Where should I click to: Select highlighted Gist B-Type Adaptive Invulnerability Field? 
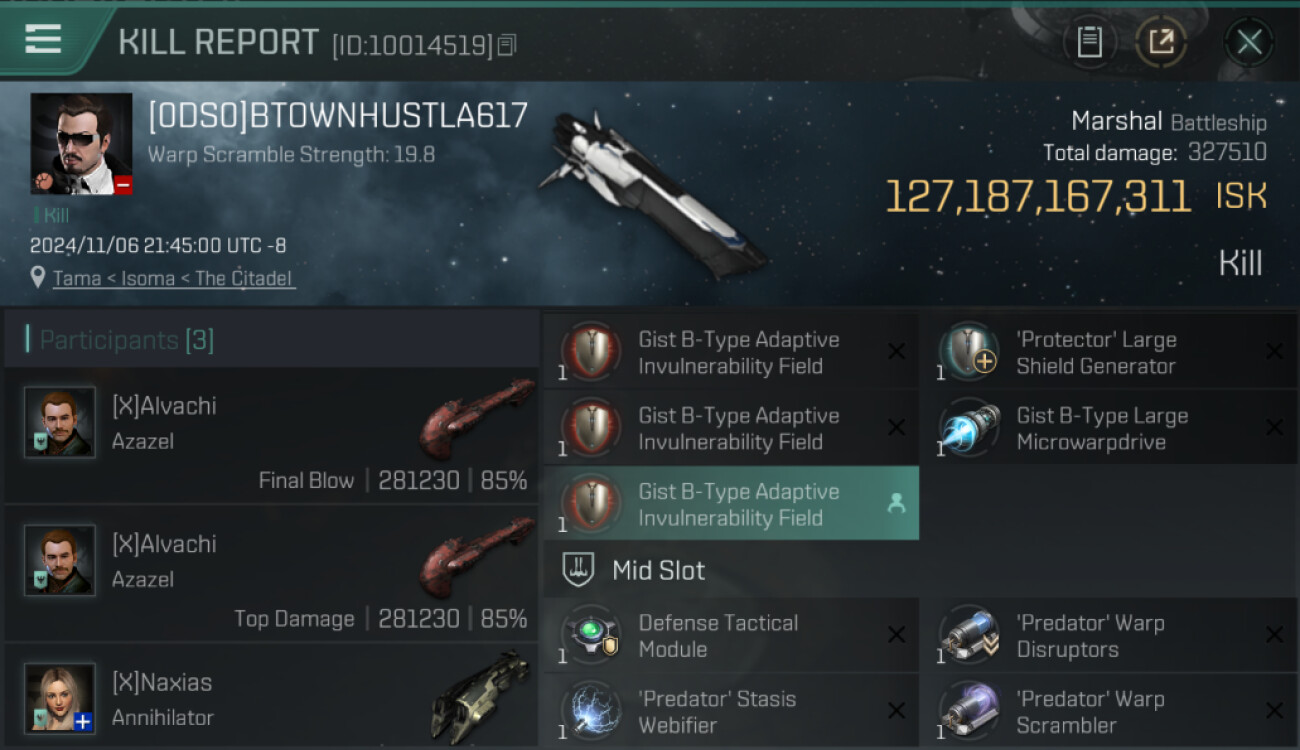[x=731, y=504]
